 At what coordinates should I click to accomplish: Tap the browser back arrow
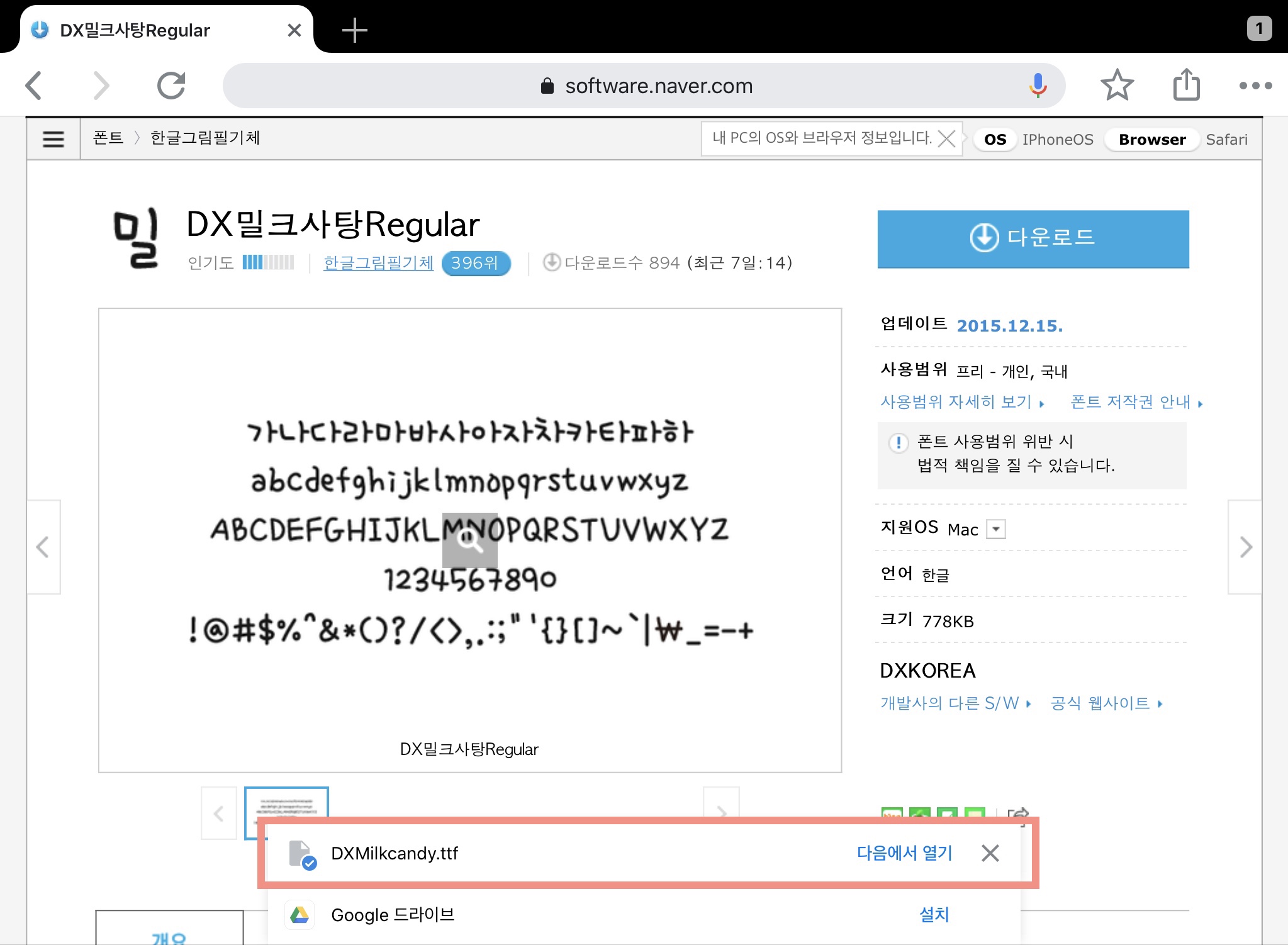[x=35, y=86]
